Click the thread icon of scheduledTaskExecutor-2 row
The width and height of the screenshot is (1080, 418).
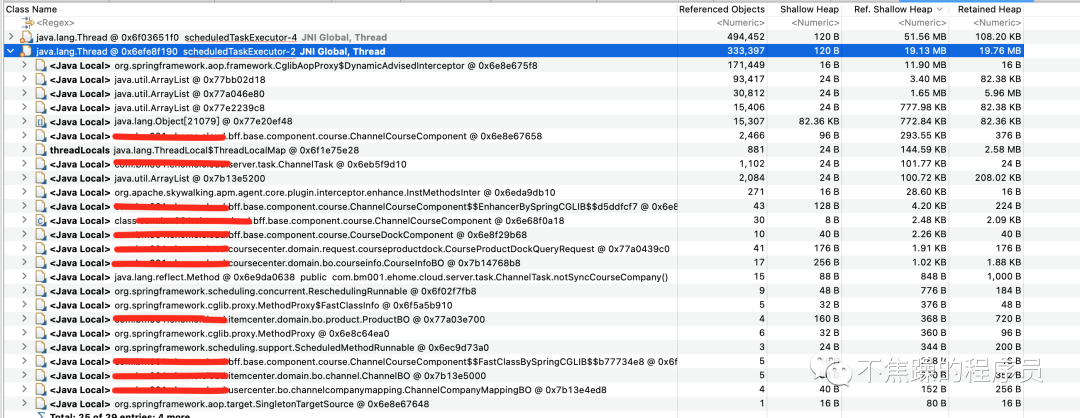(x=26, y=51)
